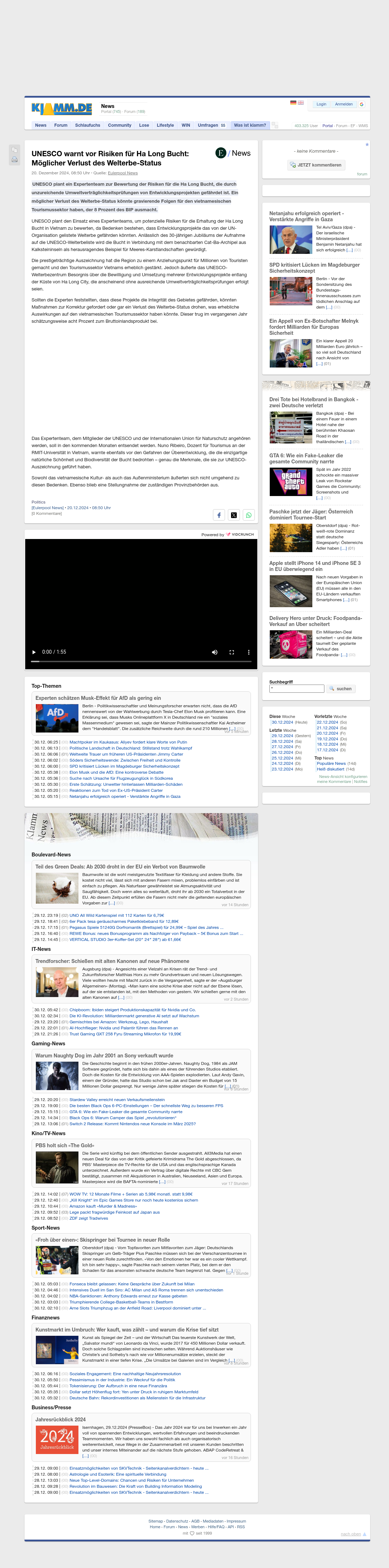Open the Eulerpool News source link
Image resolution: width=389 pixels, height=1568 pixels.
click(123, 173)
